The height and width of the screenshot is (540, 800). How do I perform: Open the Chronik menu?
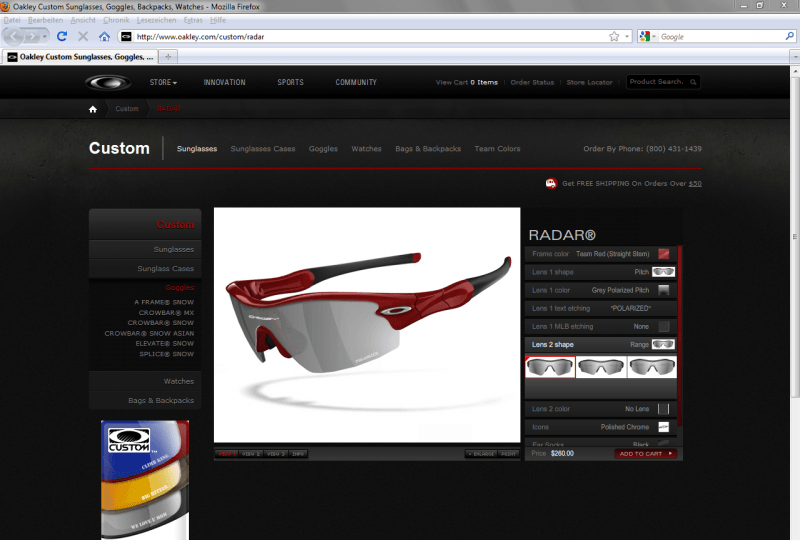click(116, 20)
